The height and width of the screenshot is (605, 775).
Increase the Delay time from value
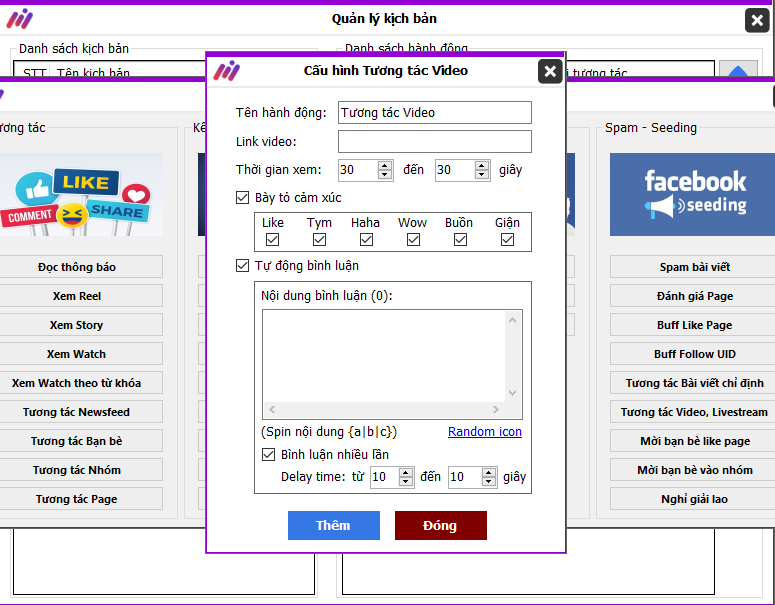[405, 472]
